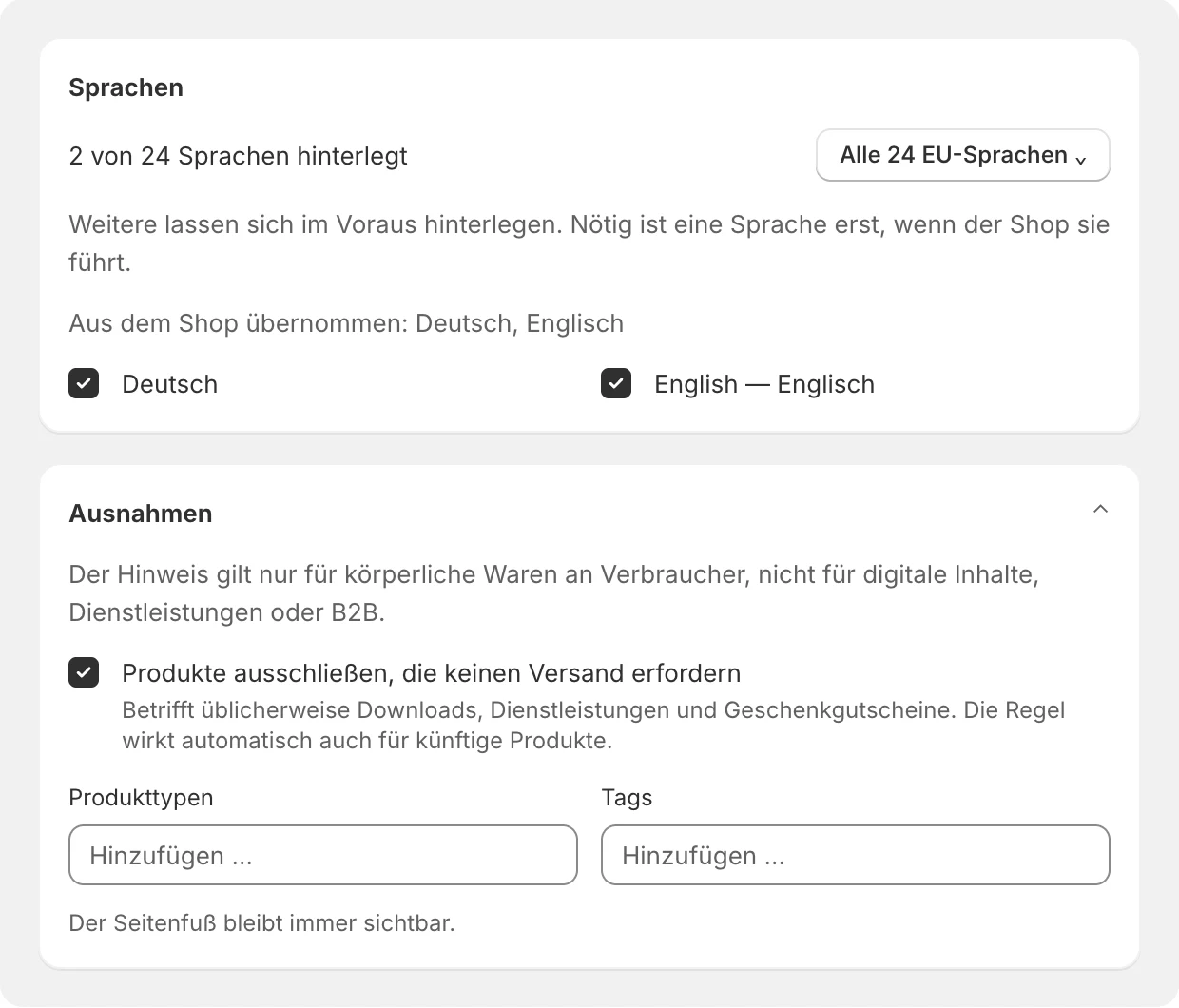The image size is (1179, 1008).
Task: Click the 'Sprachen' heading
Action: pyautogui.click(x=126, y=87)
